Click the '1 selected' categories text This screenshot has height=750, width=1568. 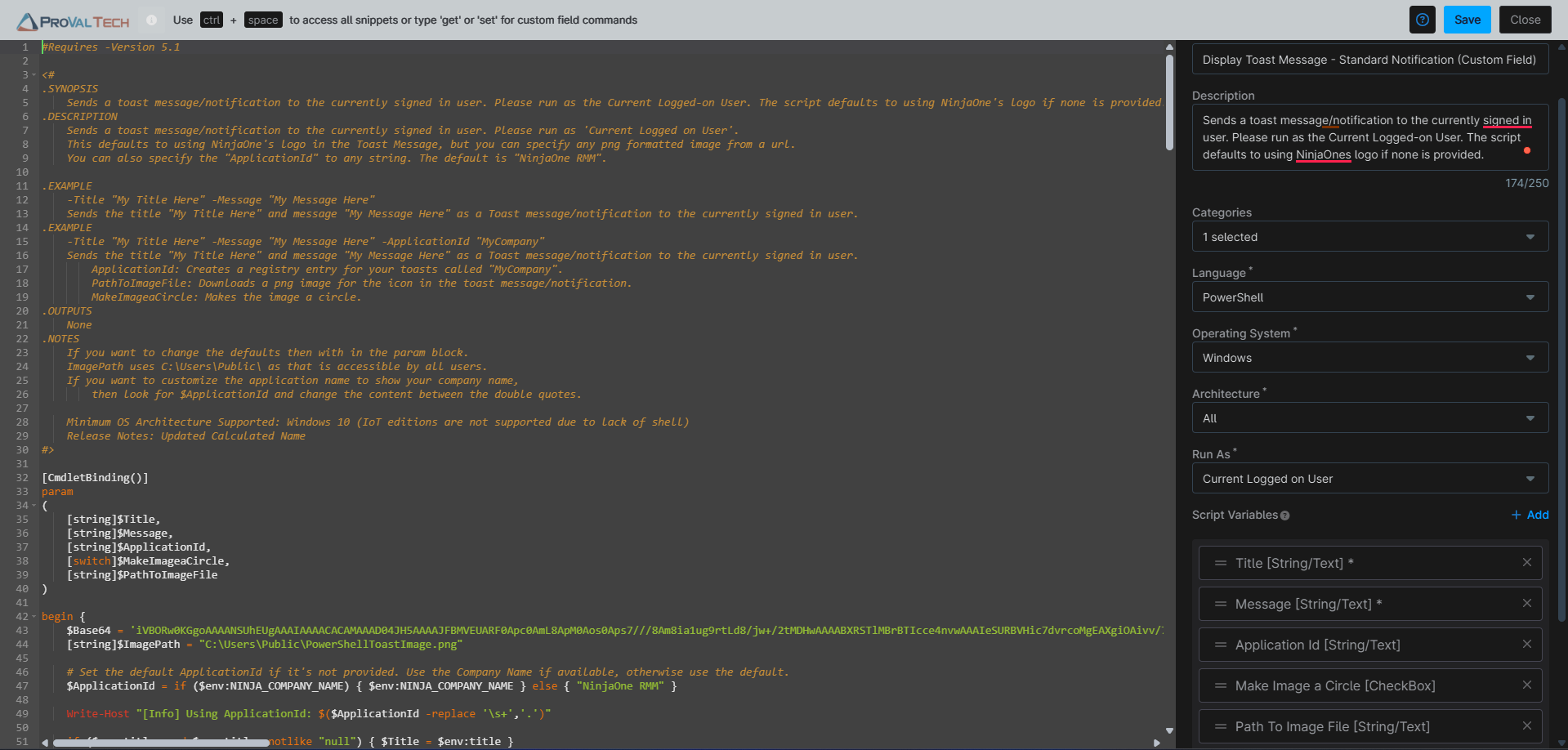[x=1230, y=237]
